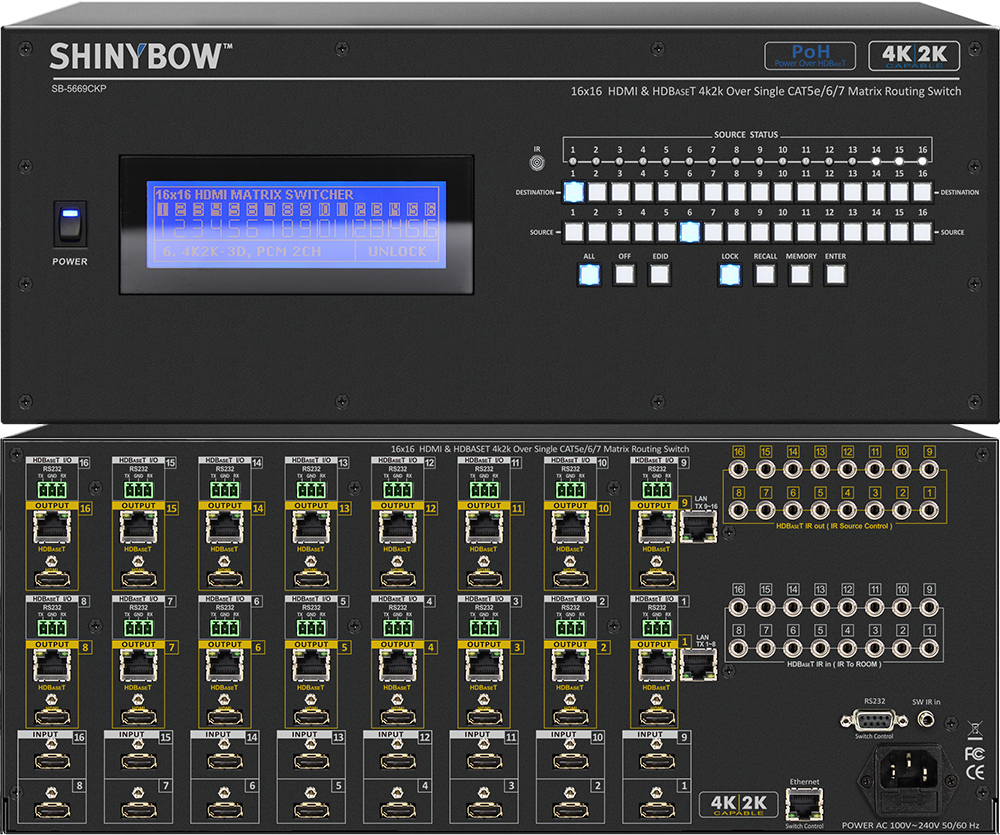Flip the blue POWER rocker switch
1000x835 pixels.
71,225
